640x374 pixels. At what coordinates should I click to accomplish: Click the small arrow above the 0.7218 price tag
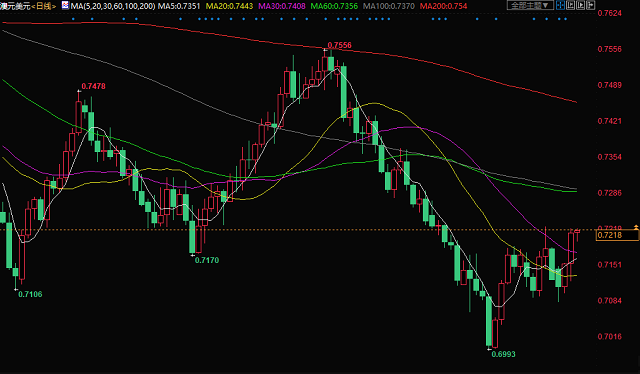click(x=636, y=227)
